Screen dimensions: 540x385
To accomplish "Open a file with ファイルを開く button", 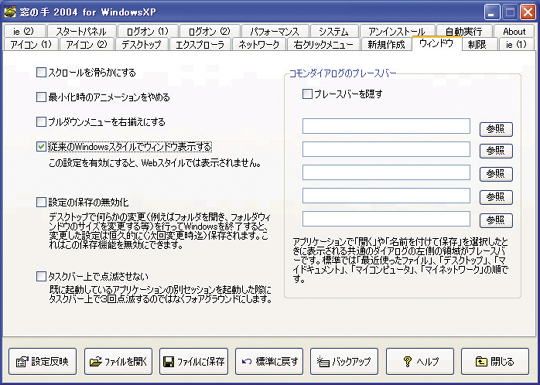I will (118, 361).
